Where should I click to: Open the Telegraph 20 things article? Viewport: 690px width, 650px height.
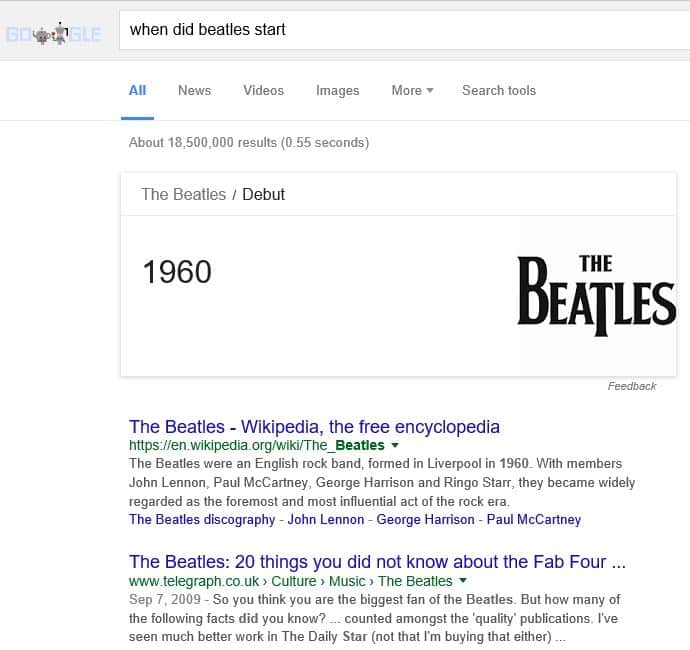377,562
